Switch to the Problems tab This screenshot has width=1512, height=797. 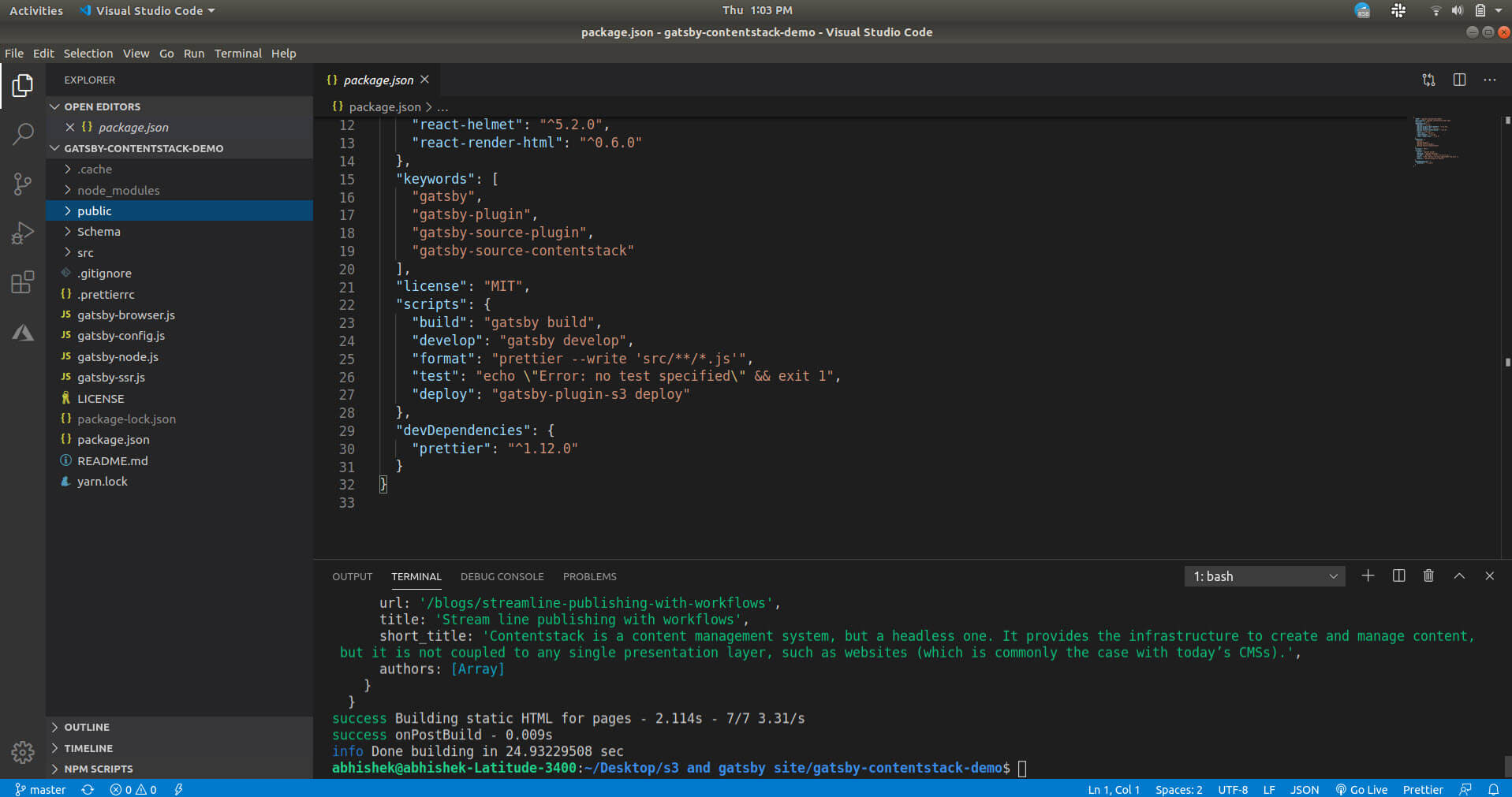589,576
